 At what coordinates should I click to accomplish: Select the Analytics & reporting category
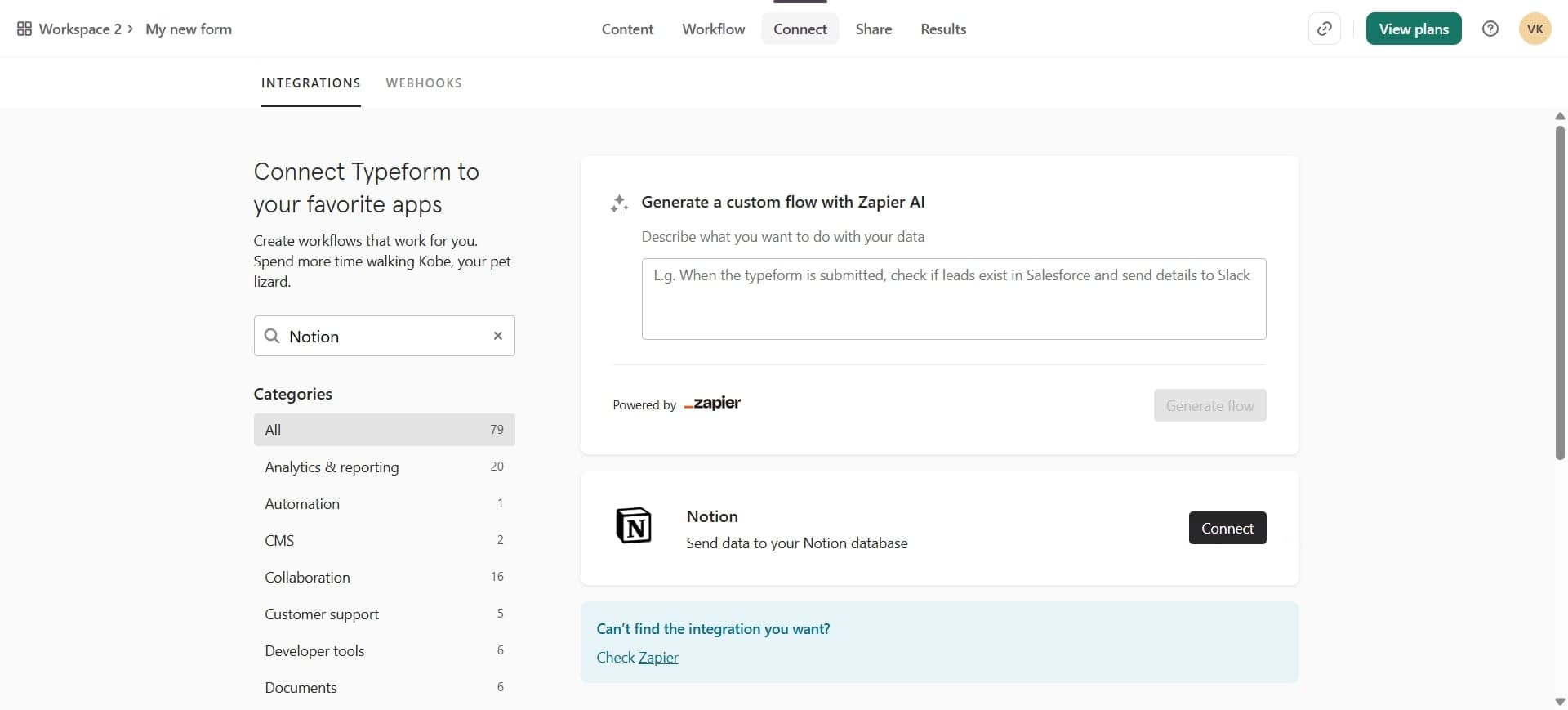[x=332, y=467]
